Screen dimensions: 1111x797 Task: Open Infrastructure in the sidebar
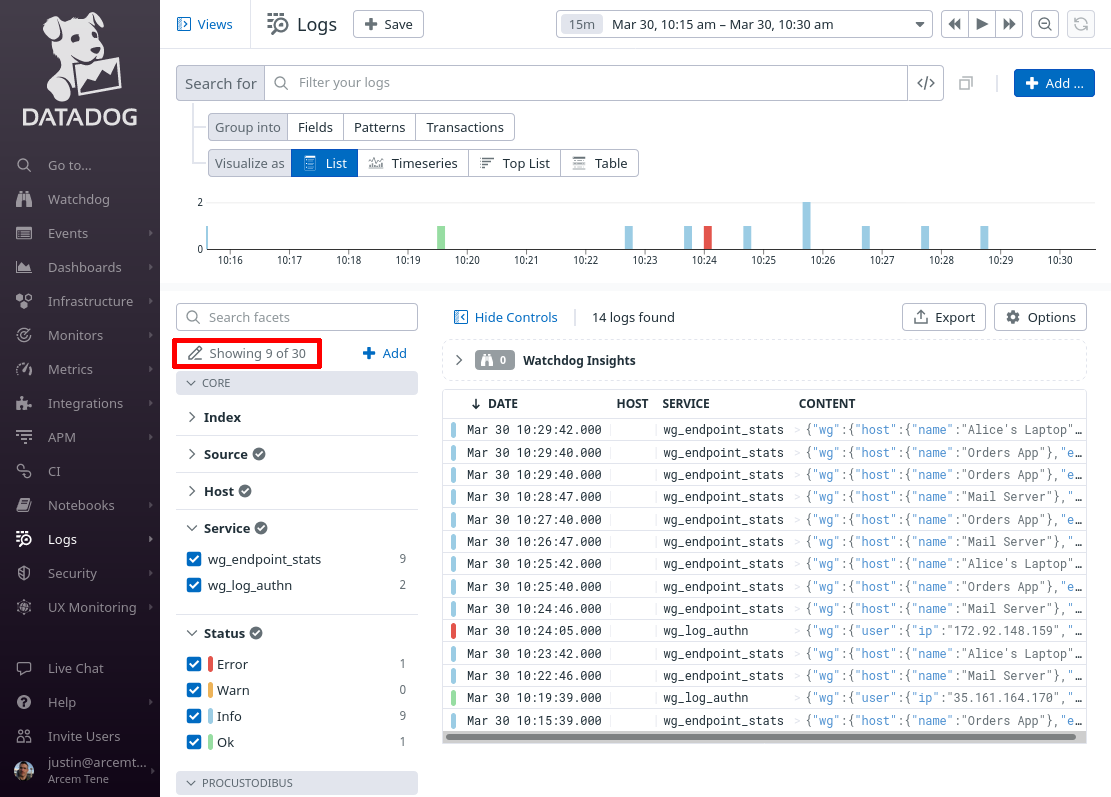(x=90, y=301)
